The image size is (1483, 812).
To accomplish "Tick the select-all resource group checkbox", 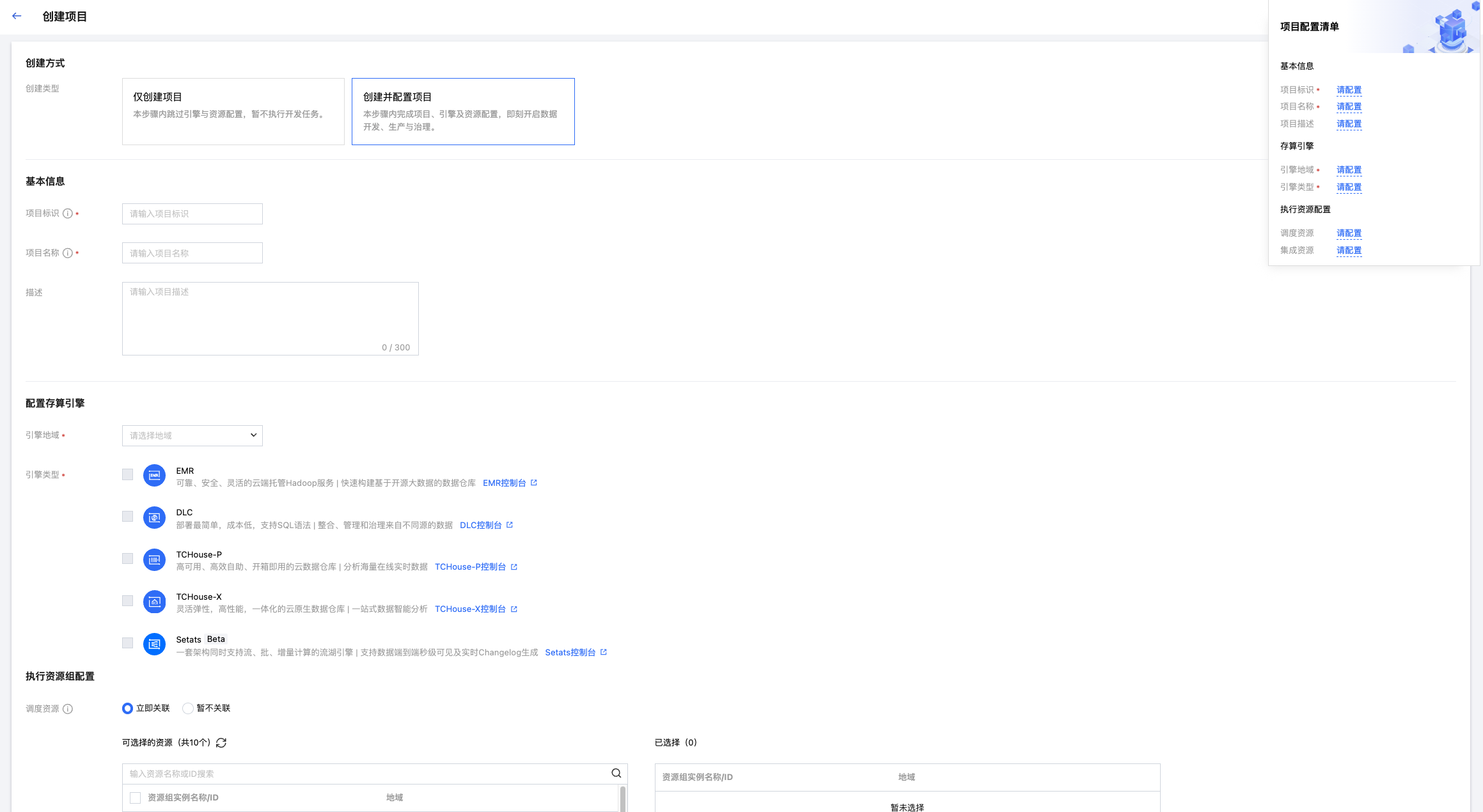I will click(x=135, y=797).
